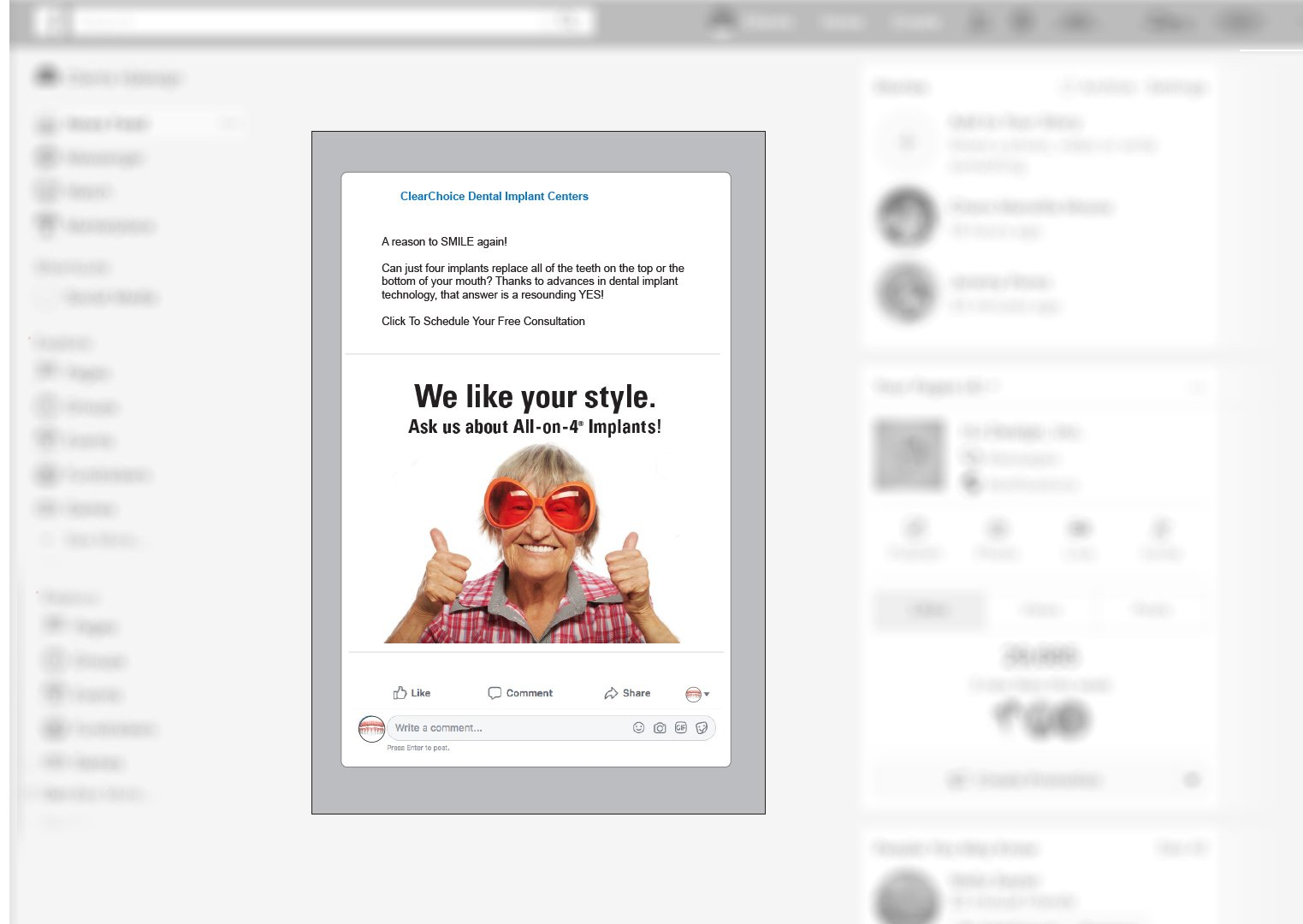Image resolution: width=1303 pixels, height=924 pixels.
Task: Click the Comment speech bubble icon
Action: click(x=495, y=693)
